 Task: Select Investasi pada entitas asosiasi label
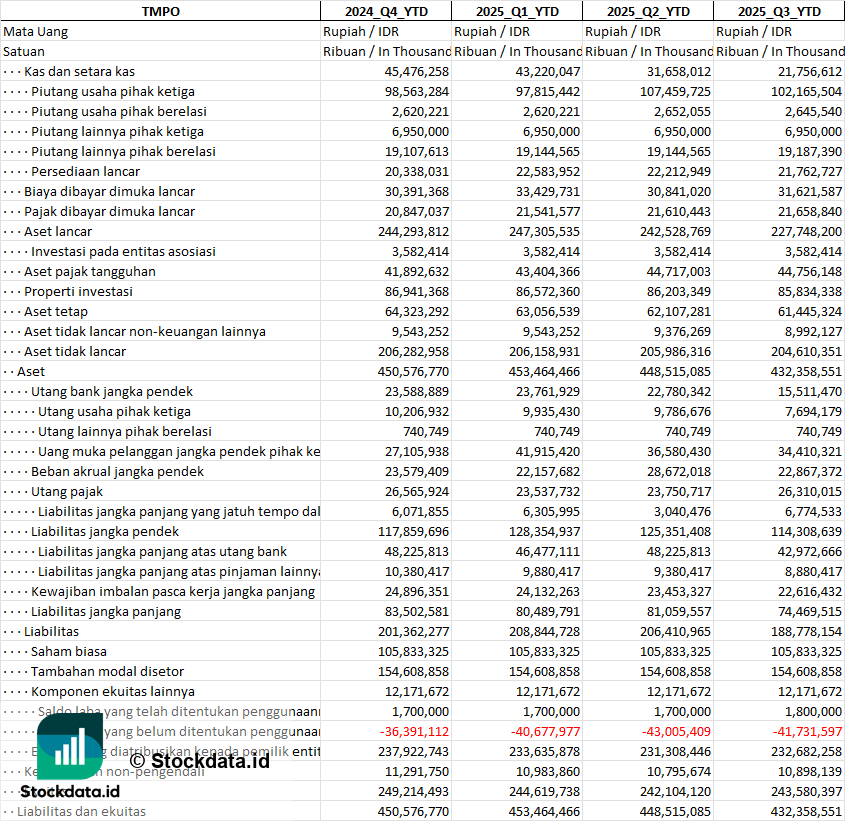click(123, 251)
